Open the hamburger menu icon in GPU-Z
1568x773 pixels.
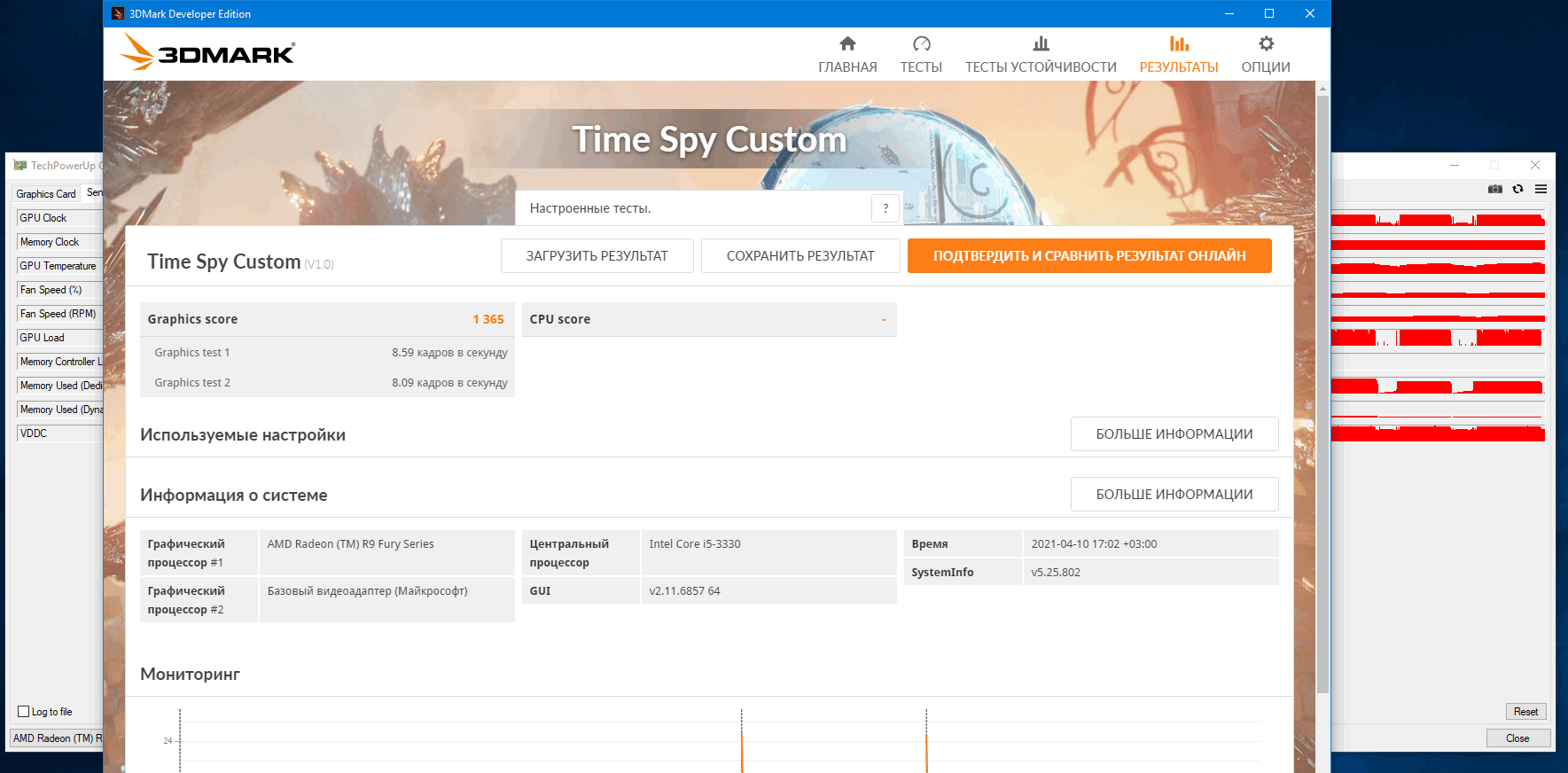click(x=1541, y=189)
